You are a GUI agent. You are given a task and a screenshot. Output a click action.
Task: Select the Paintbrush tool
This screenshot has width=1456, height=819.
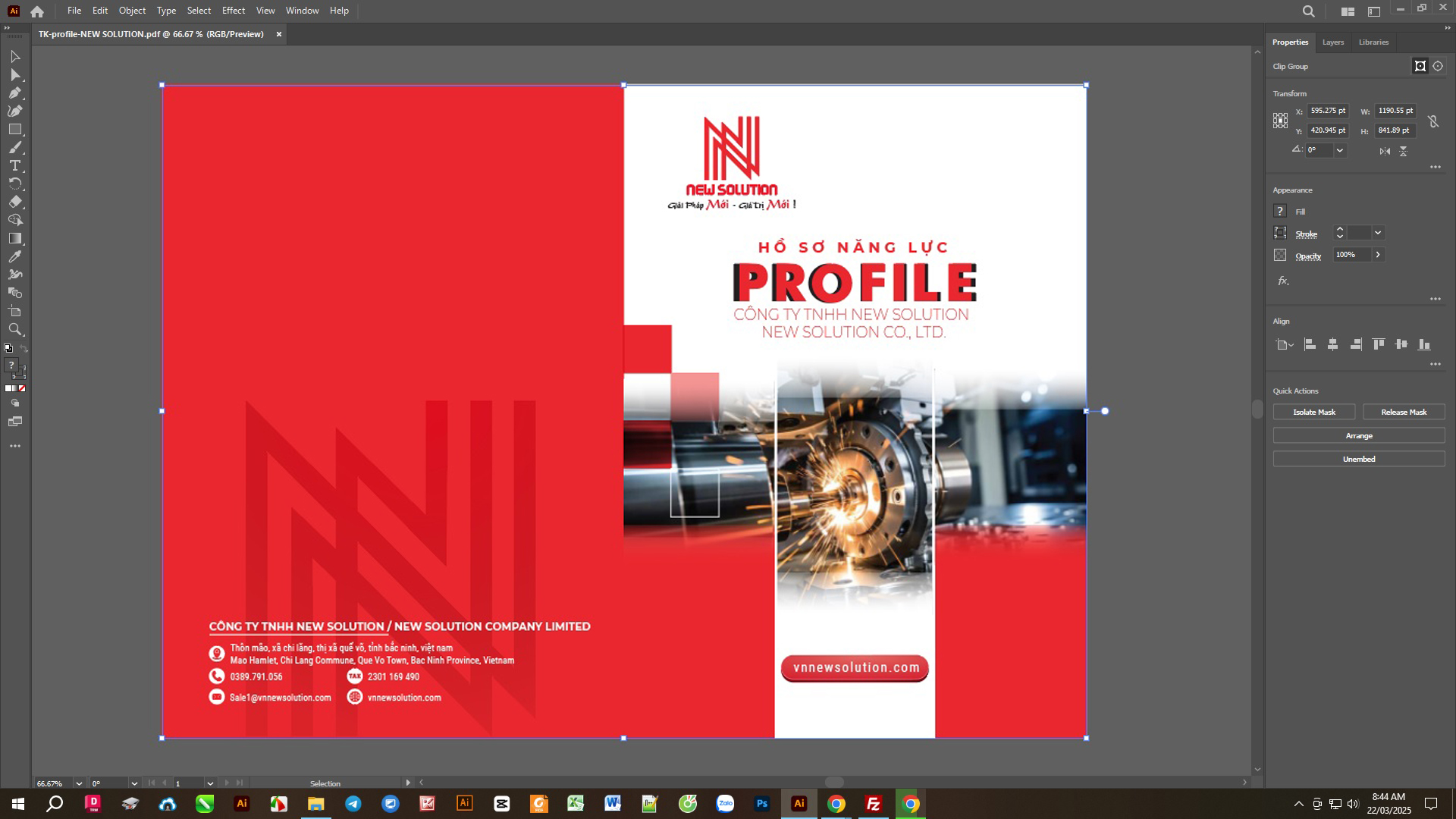click(x=14, y=148)
